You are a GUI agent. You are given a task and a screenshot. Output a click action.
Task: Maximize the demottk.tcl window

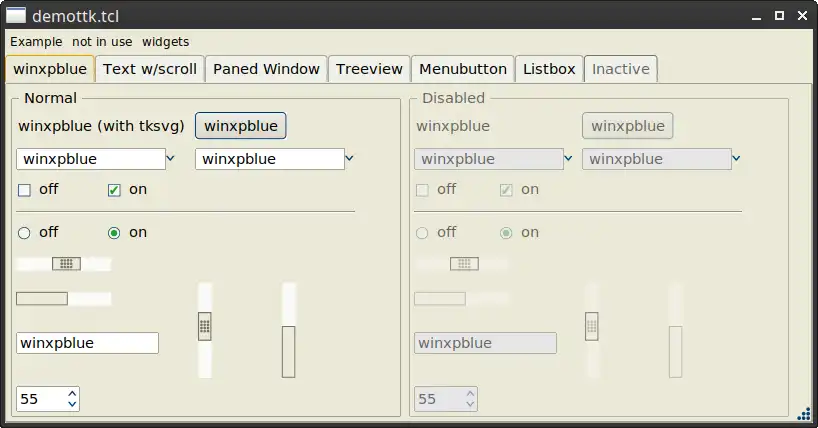click(x=779, y=17)
